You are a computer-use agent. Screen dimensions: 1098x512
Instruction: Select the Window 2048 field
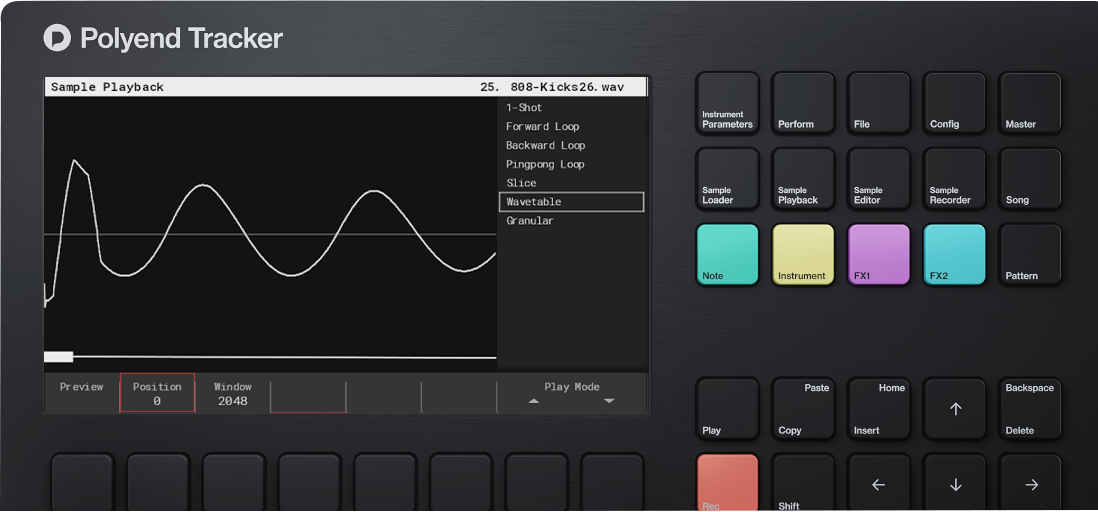pyautogui.click(x=232, y=393)
